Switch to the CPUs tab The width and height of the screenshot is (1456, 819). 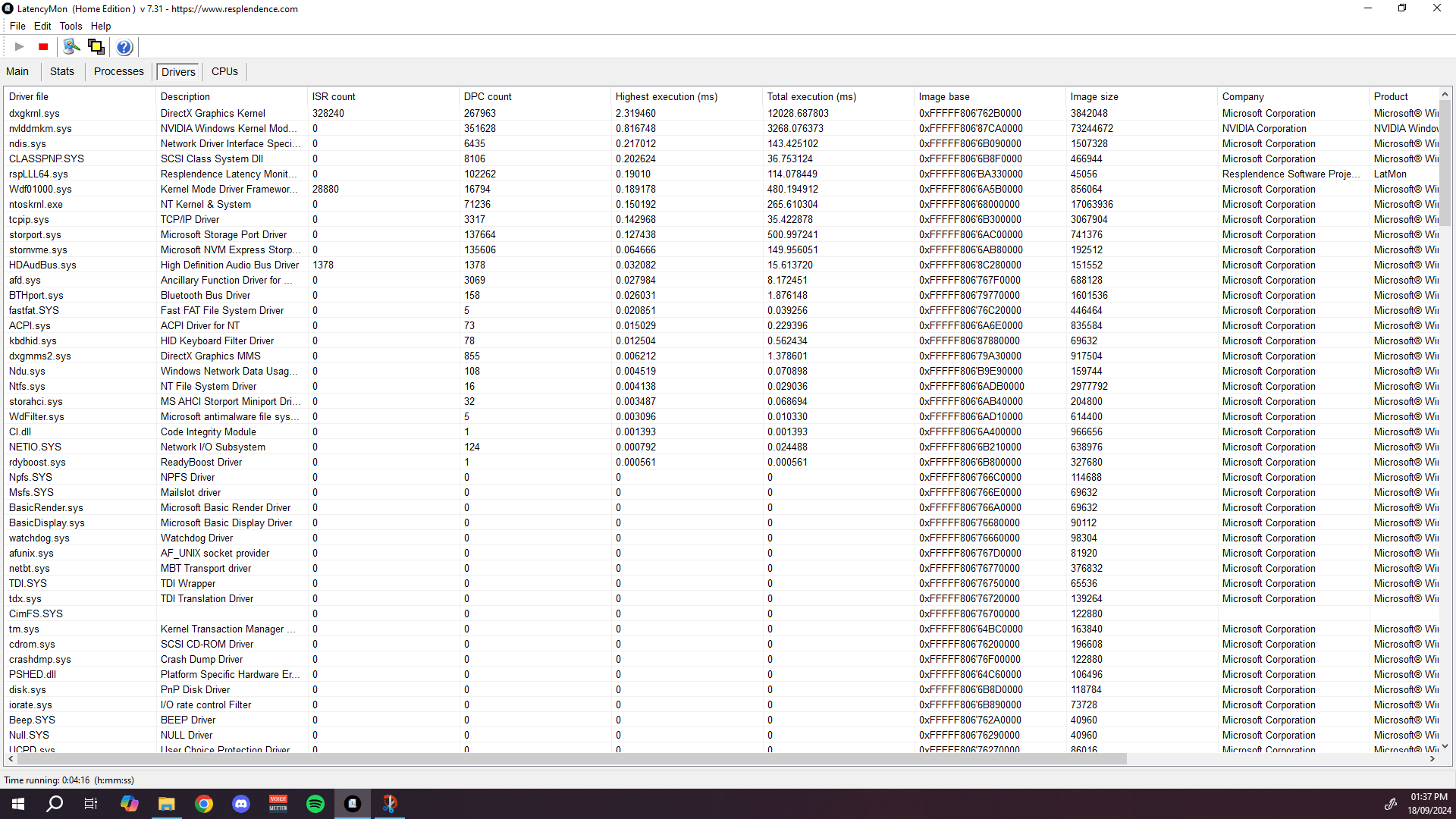pyautogui.click(x=224, y=71)
